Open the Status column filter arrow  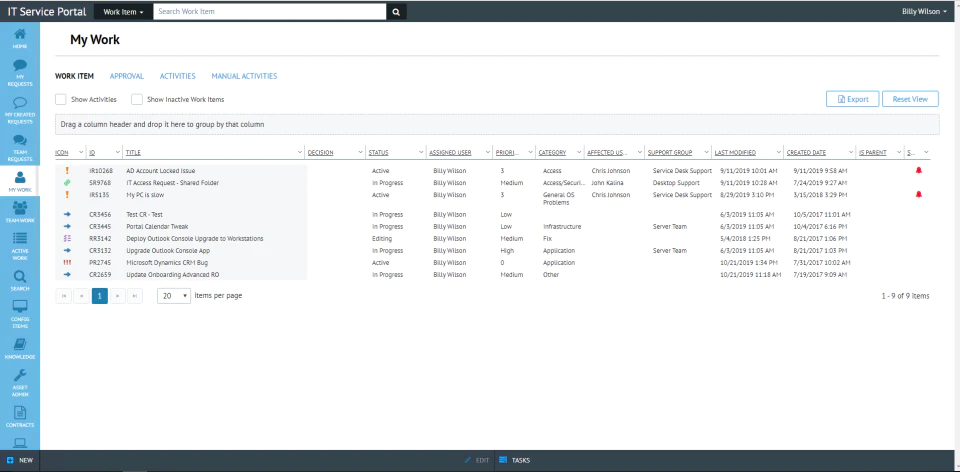click(421, 152)
